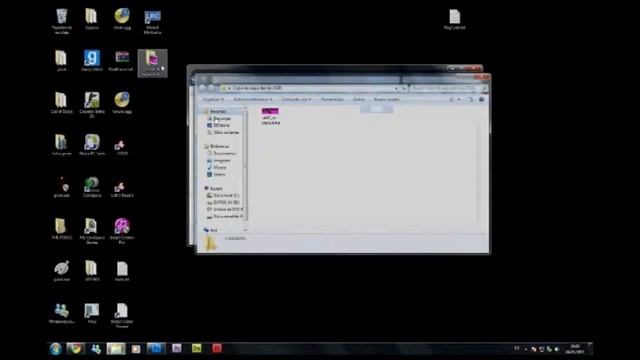
Task: Select the RegCode text file on desktop
Action: point(454,20)
